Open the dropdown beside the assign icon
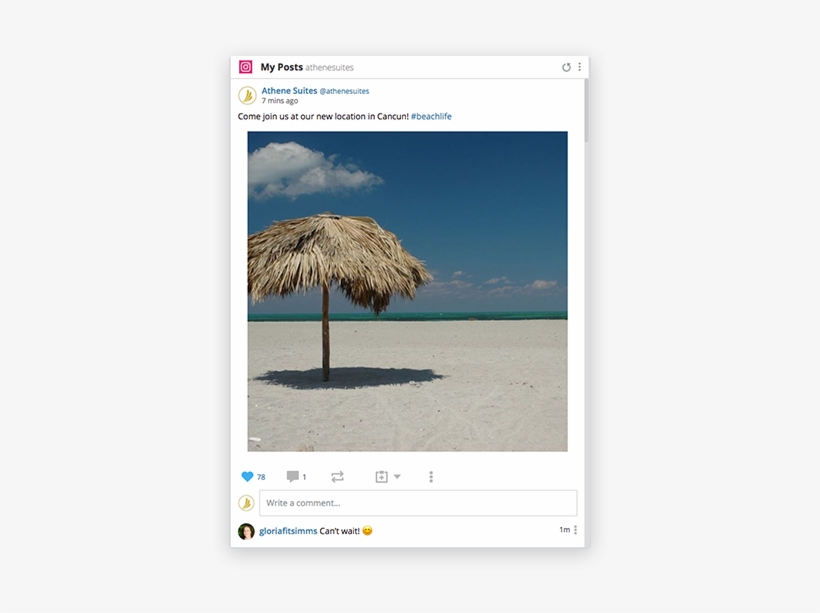 (398, 478)
